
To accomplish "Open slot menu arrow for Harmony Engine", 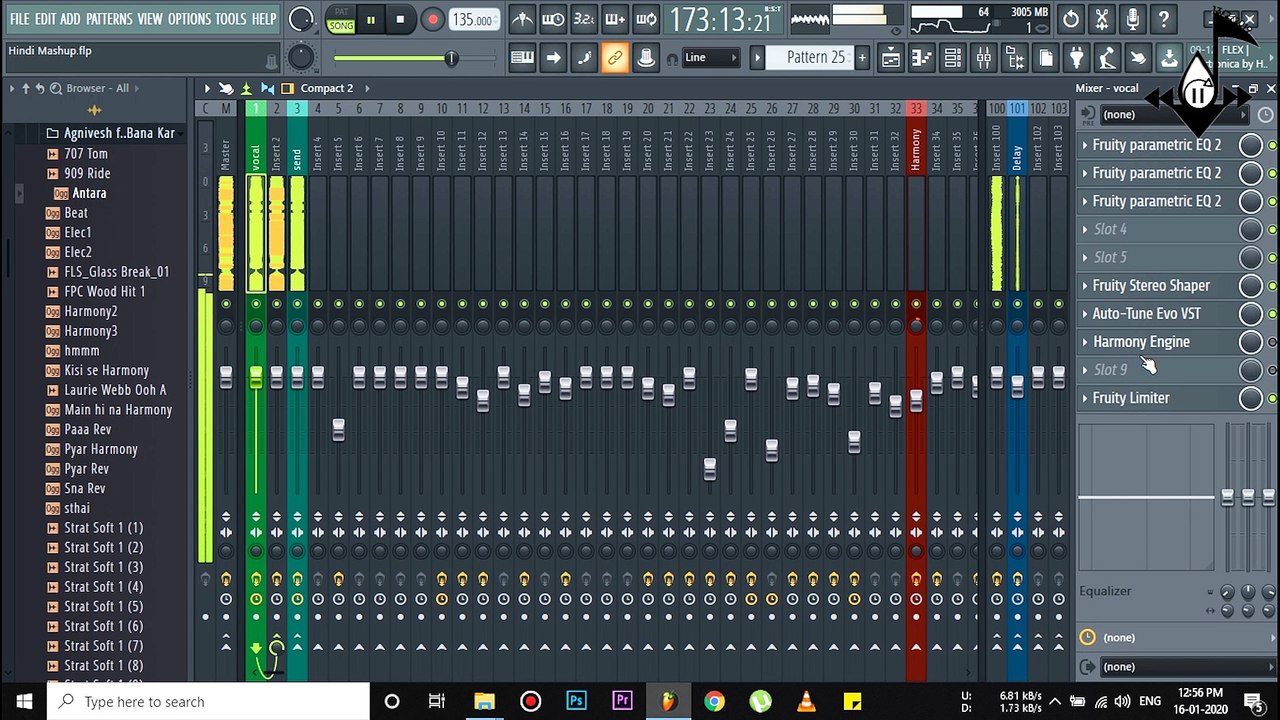I will click(1085, 341).
